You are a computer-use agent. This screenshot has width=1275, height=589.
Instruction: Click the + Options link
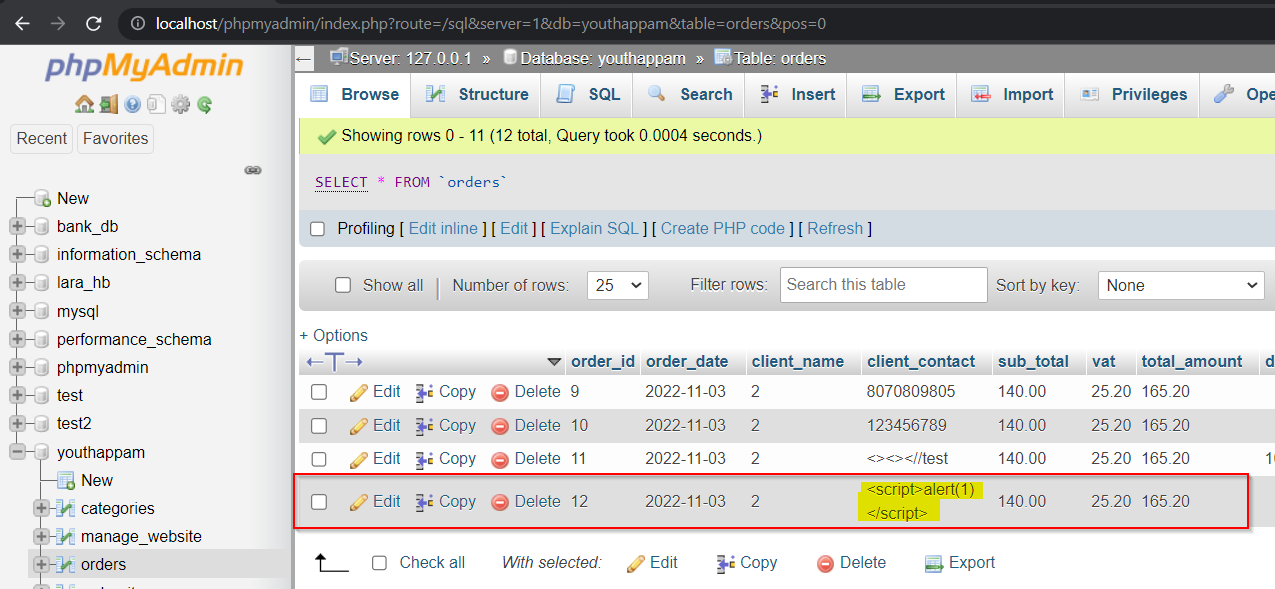(x=334, y=335)
